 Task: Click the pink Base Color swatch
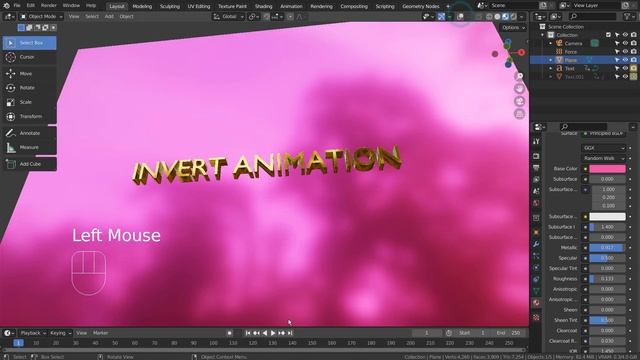(x=607, y=169)
